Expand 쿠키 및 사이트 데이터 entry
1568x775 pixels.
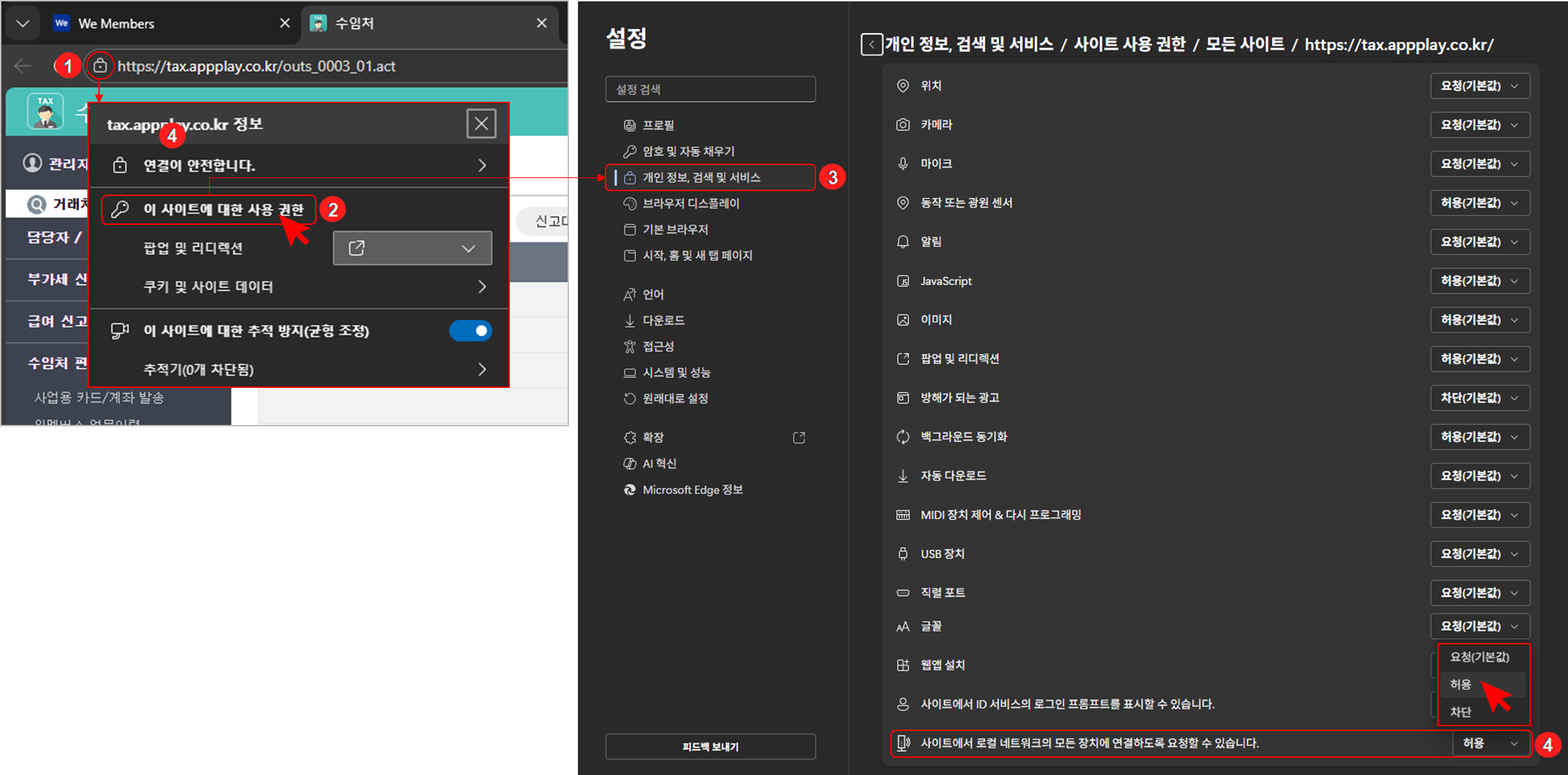click(x=482, y=287)
